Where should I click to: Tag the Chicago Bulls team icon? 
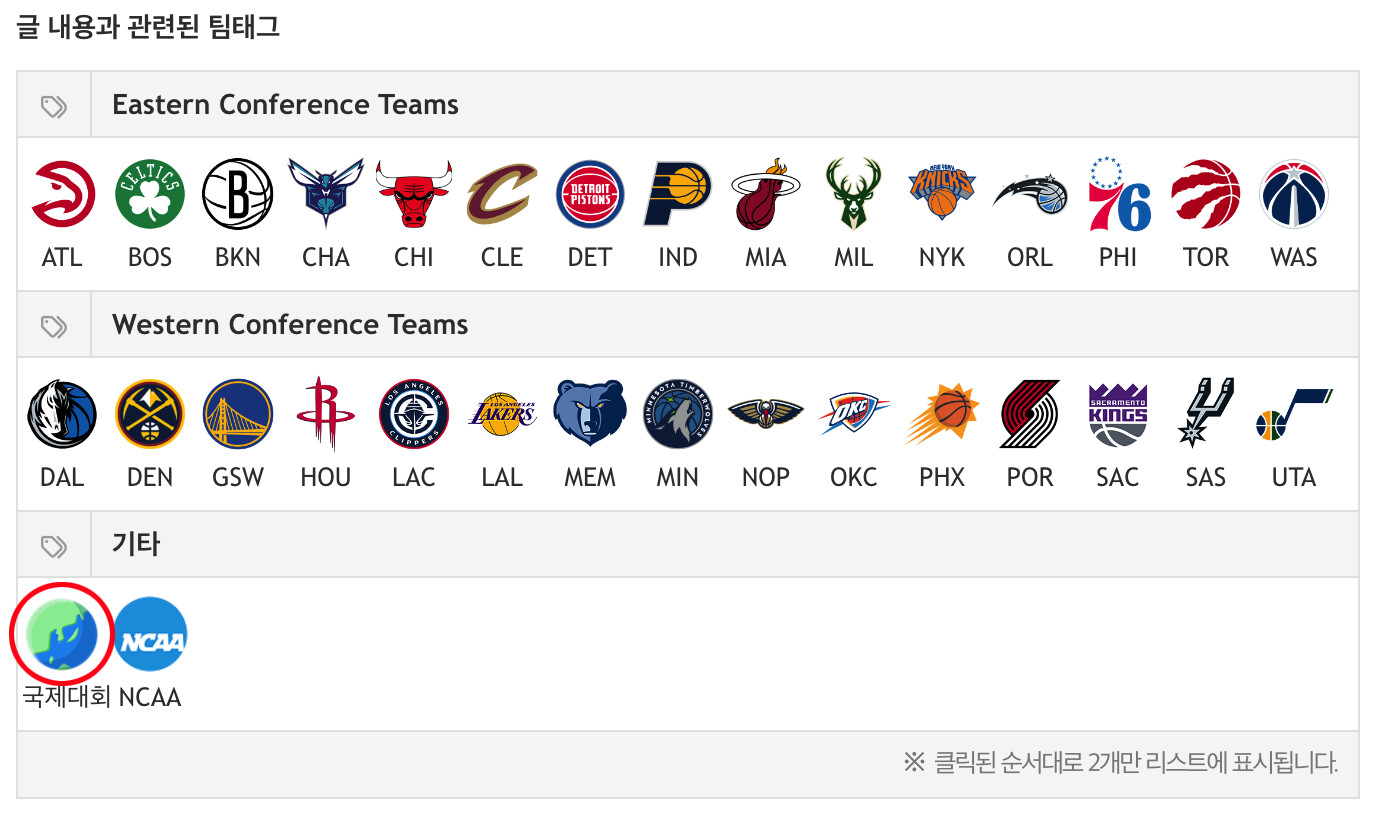point(414,194)
